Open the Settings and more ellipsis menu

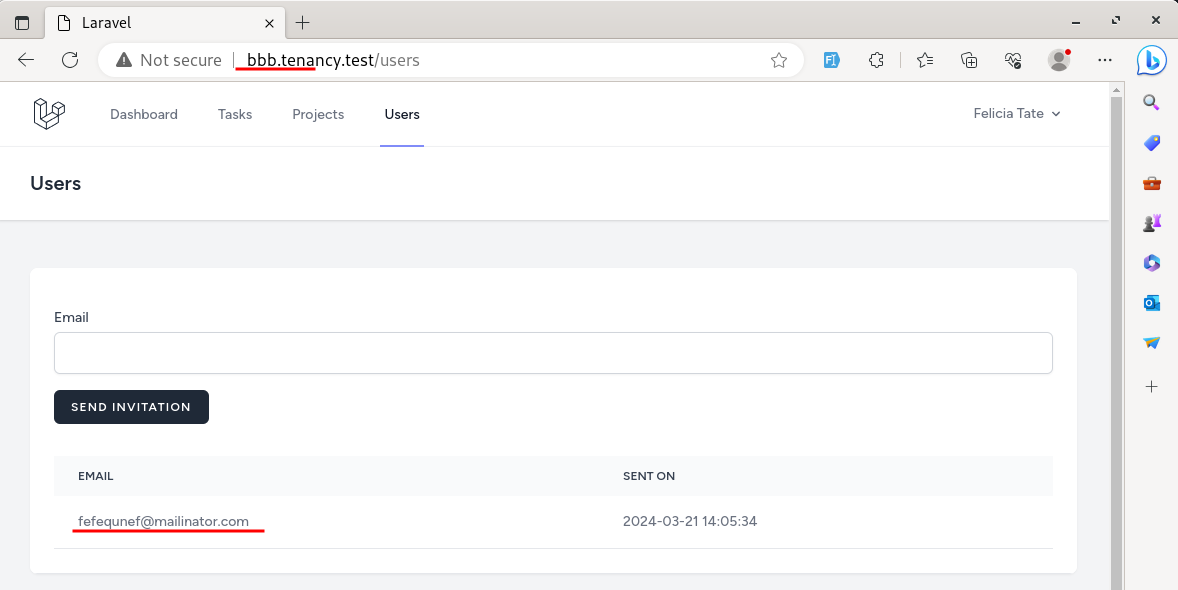coord(1105,60)
